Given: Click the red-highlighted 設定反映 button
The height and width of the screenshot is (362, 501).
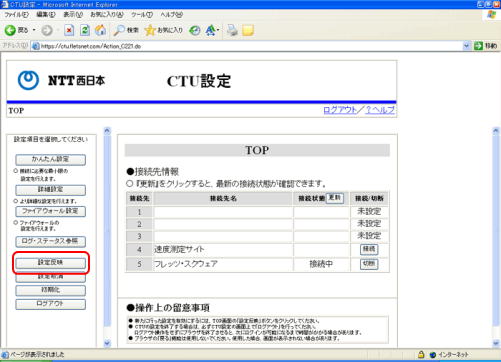Looking at the screenshot, I should [51, 263].
